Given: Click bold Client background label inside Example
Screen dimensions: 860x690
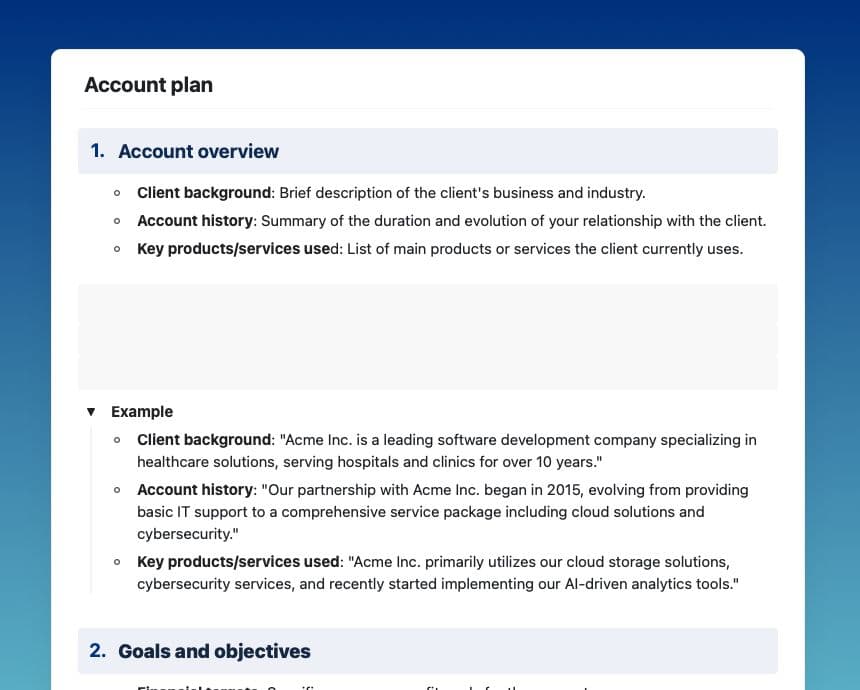Looking at the screenshot, I should point(204,440).
